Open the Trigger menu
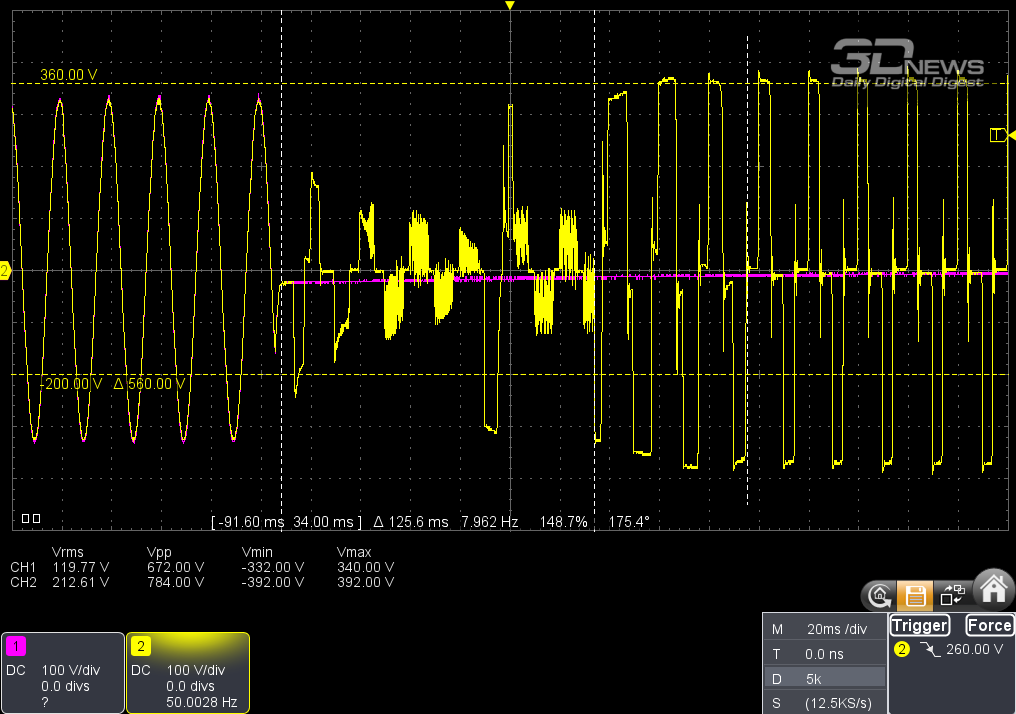This screenshot has width=1016, height=714. point(919,626)
